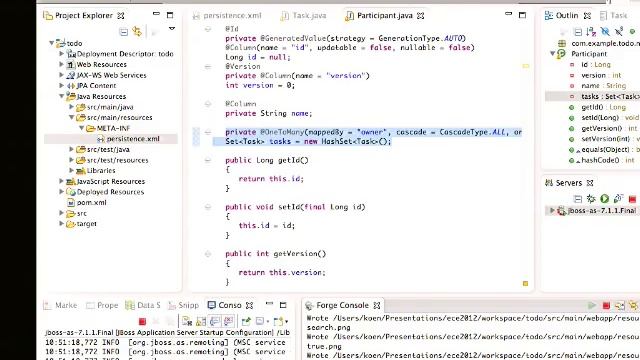The width and height of the screenshot is (640, 360).
Task: Click the Outline view icon
Action: 549,16
